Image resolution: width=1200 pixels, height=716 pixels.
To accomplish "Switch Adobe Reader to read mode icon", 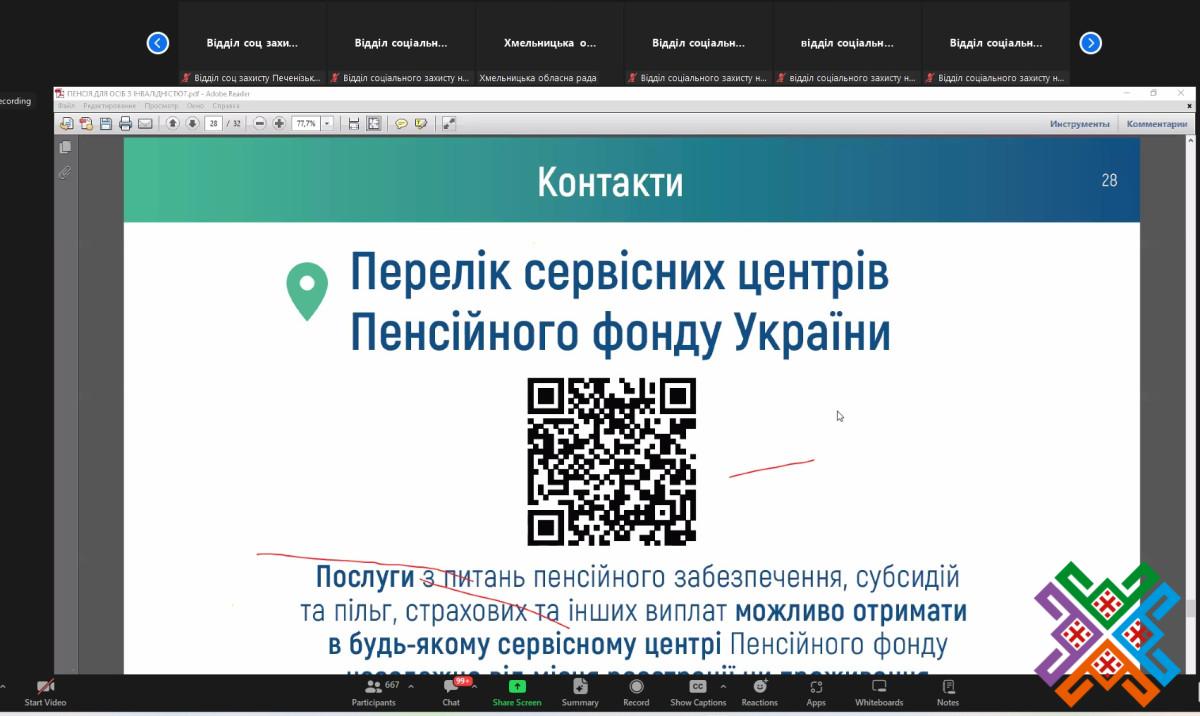I will point(448,123).
